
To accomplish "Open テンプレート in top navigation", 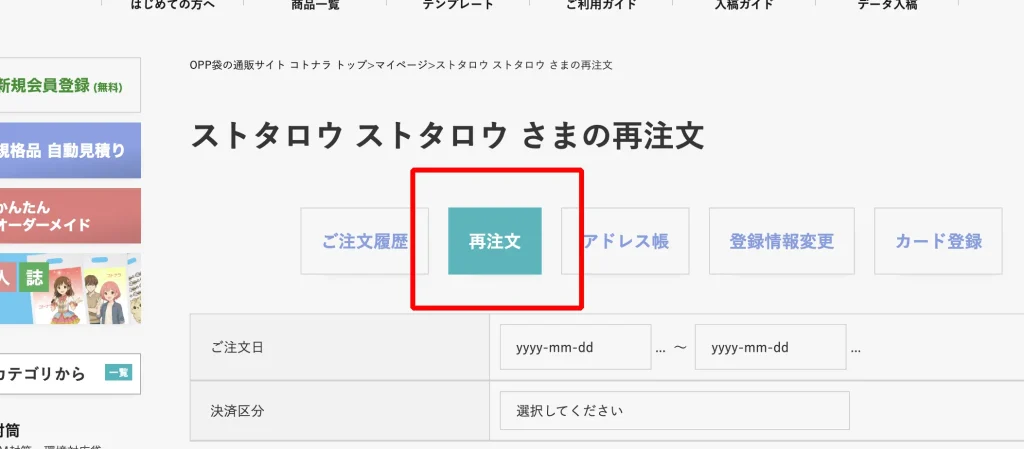I will click(x=458, y=5).
